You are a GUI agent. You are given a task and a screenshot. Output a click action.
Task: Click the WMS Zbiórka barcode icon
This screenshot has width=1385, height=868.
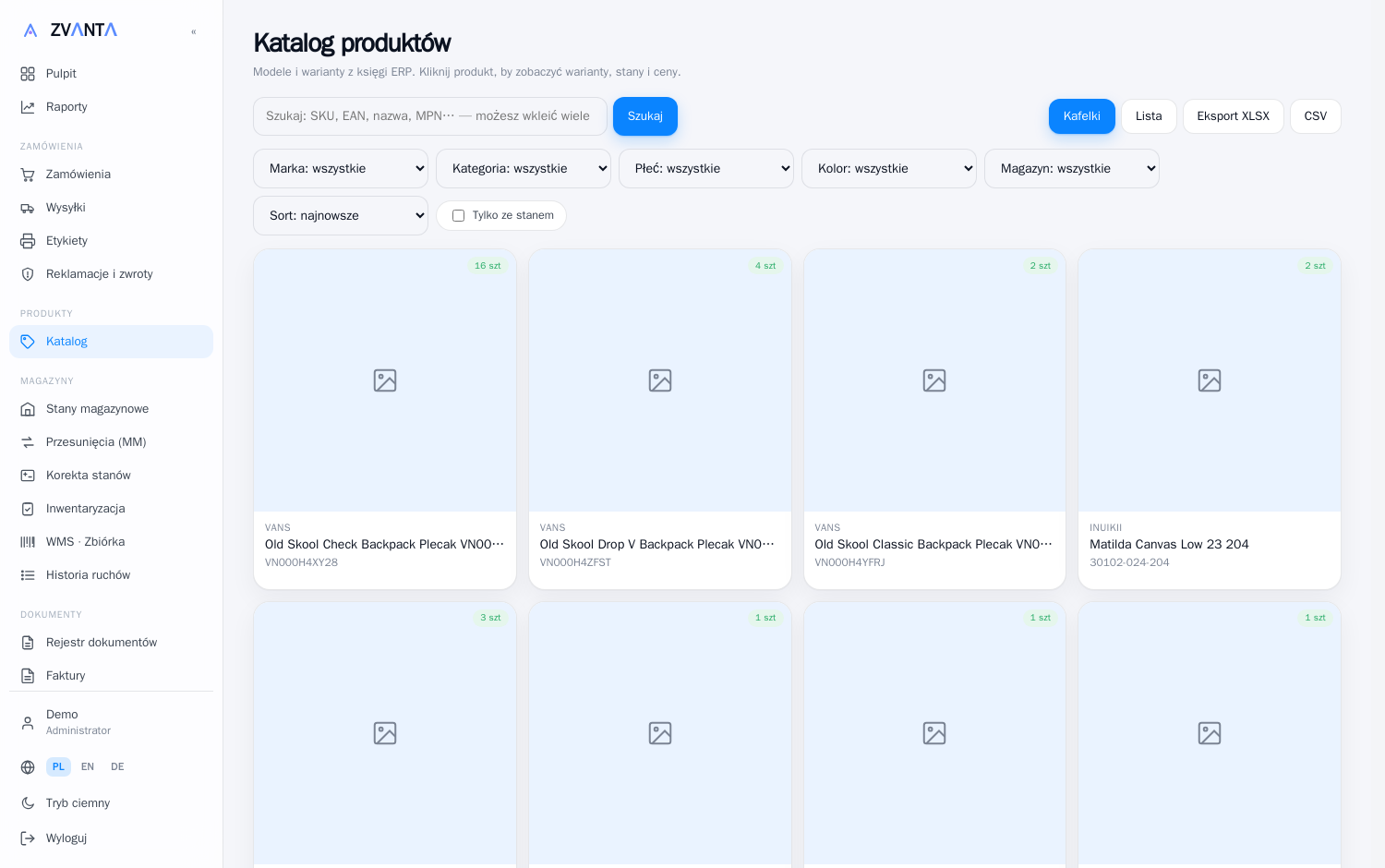pos(28,542)
